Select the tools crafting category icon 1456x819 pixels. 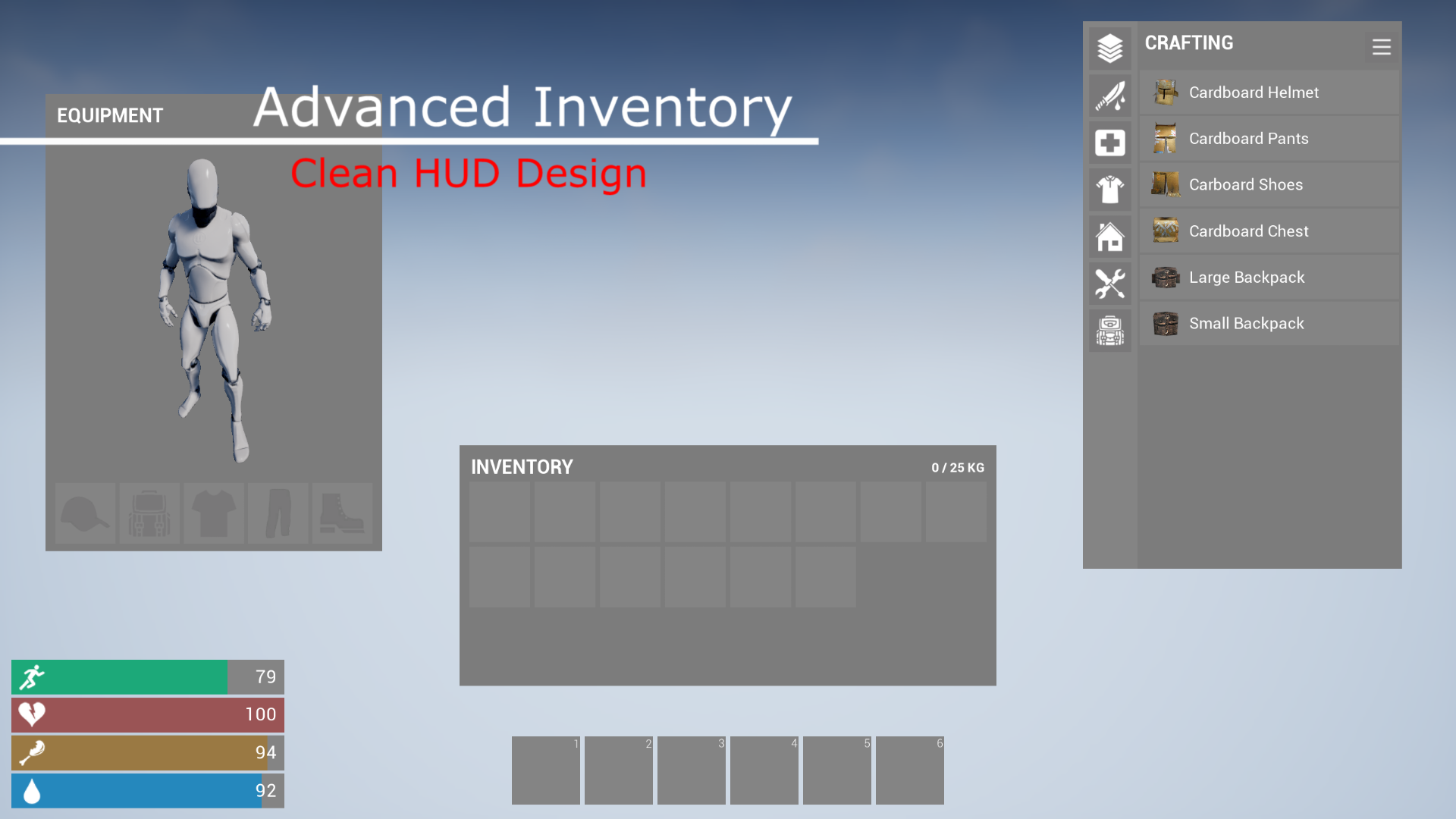point(1109,281)
